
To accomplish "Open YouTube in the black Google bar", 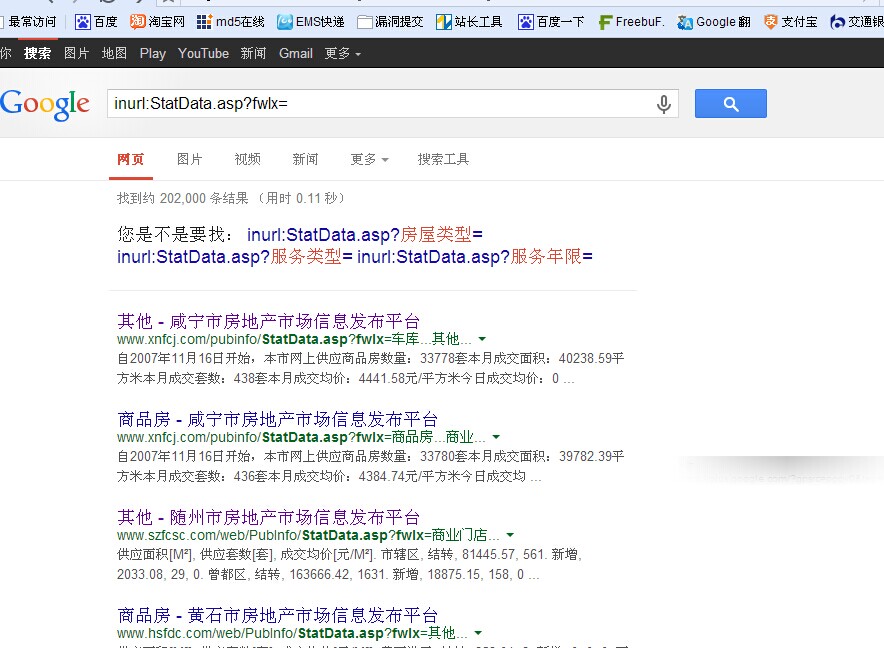I will (203, 54).
